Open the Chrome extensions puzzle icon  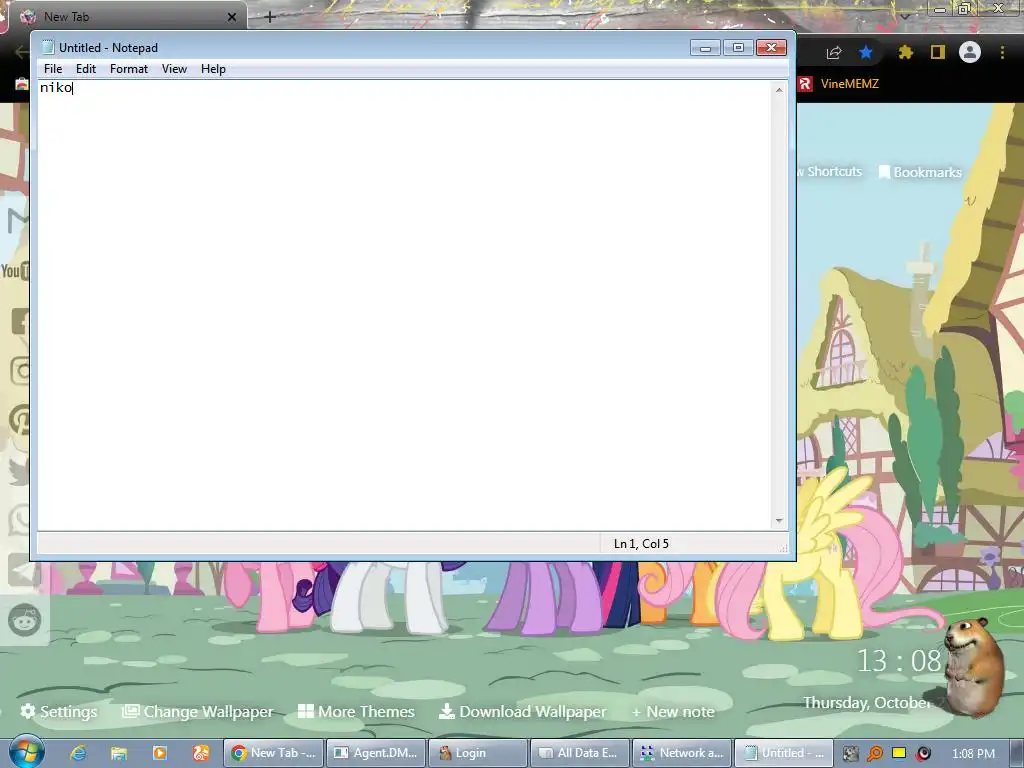click(x=905, y=52)
